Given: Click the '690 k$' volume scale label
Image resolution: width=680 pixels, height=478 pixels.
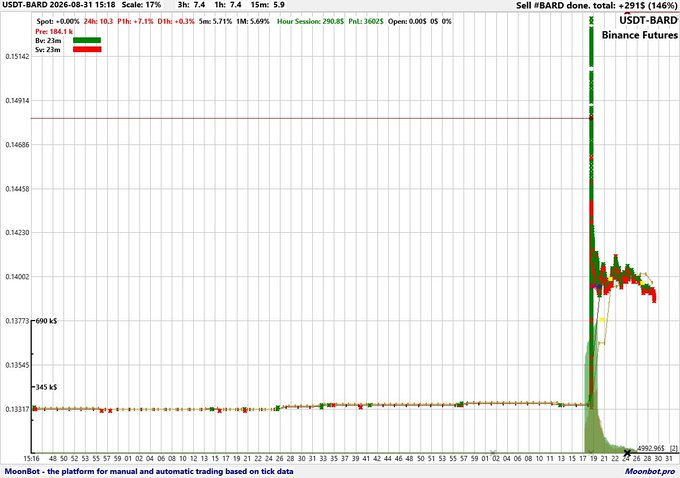Looking at the screenshot, I should [x=46, y=321].
